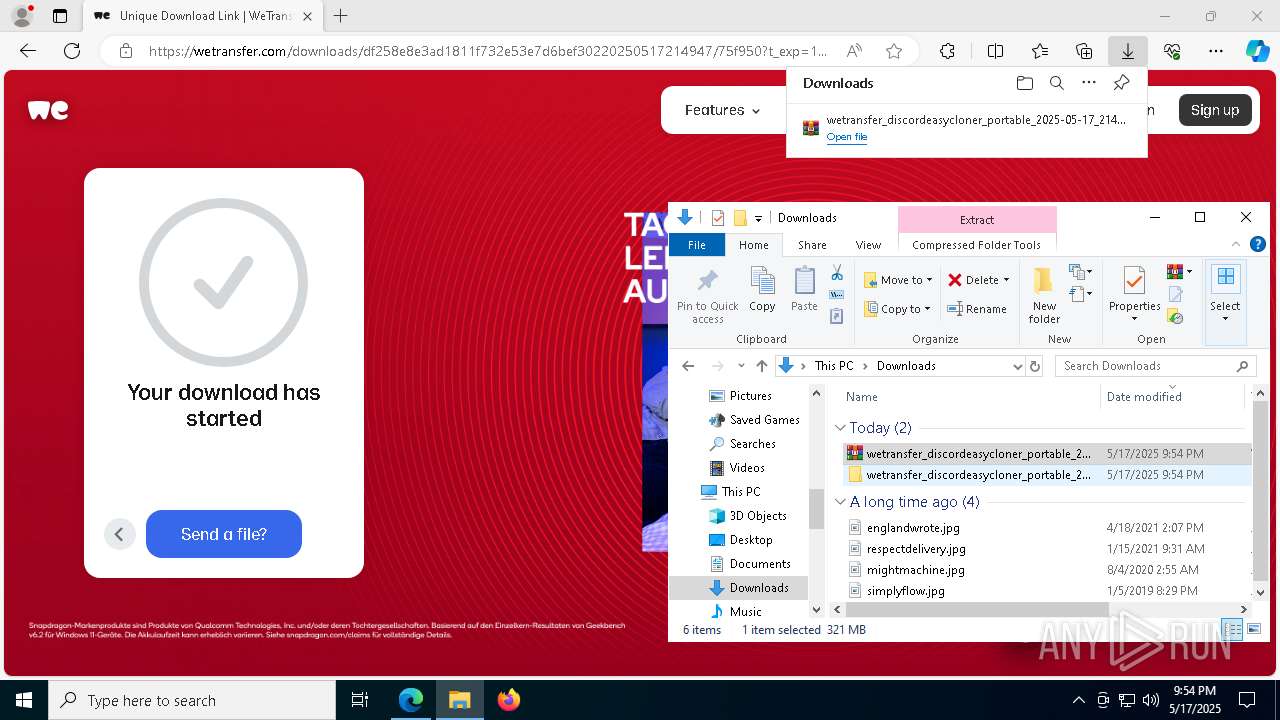Click the Edit icon in Open group
The width and height of the screenshot is (1280, 720).
pyautogui.click(x=1176, y=294)
